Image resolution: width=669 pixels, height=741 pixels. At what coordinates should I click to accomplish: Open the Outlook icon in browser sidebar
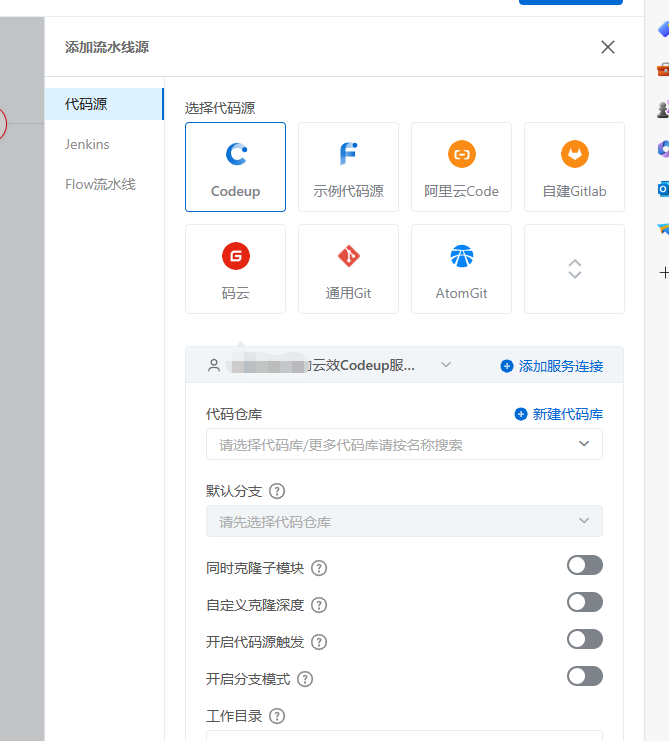point(663,190)
